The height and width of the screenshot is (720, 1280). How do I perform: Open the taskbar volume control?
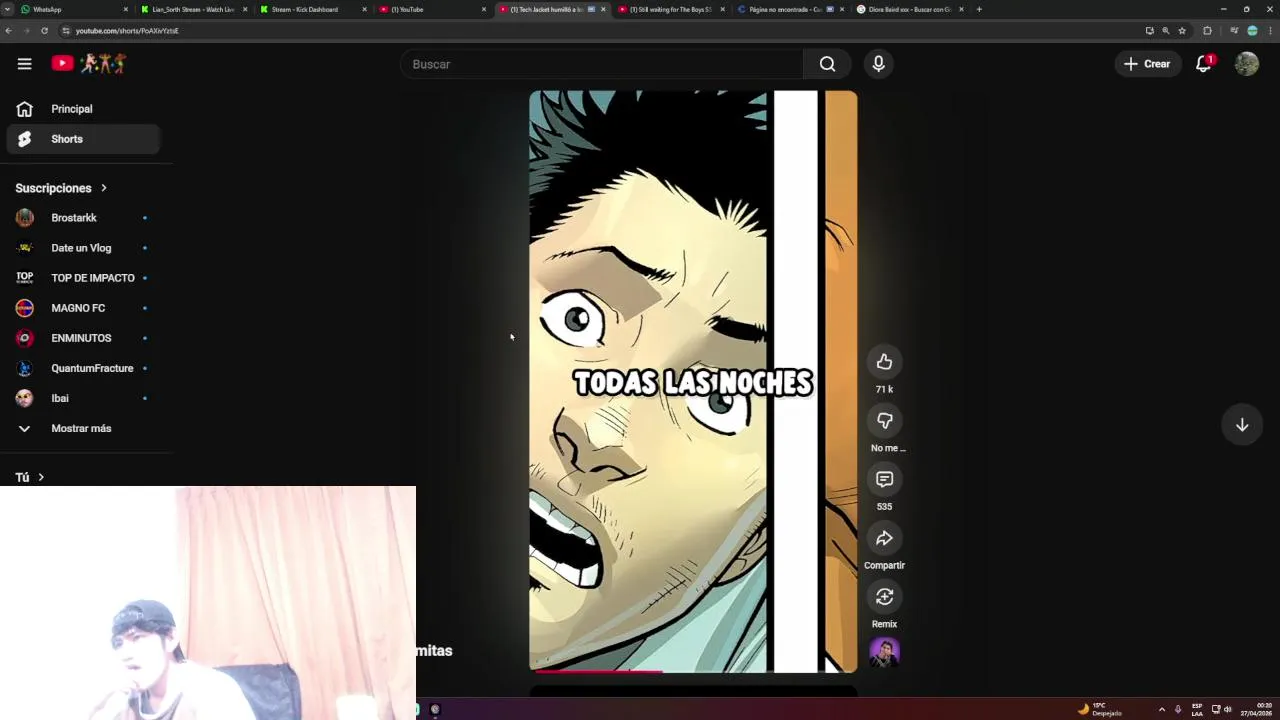[1228, 709]
